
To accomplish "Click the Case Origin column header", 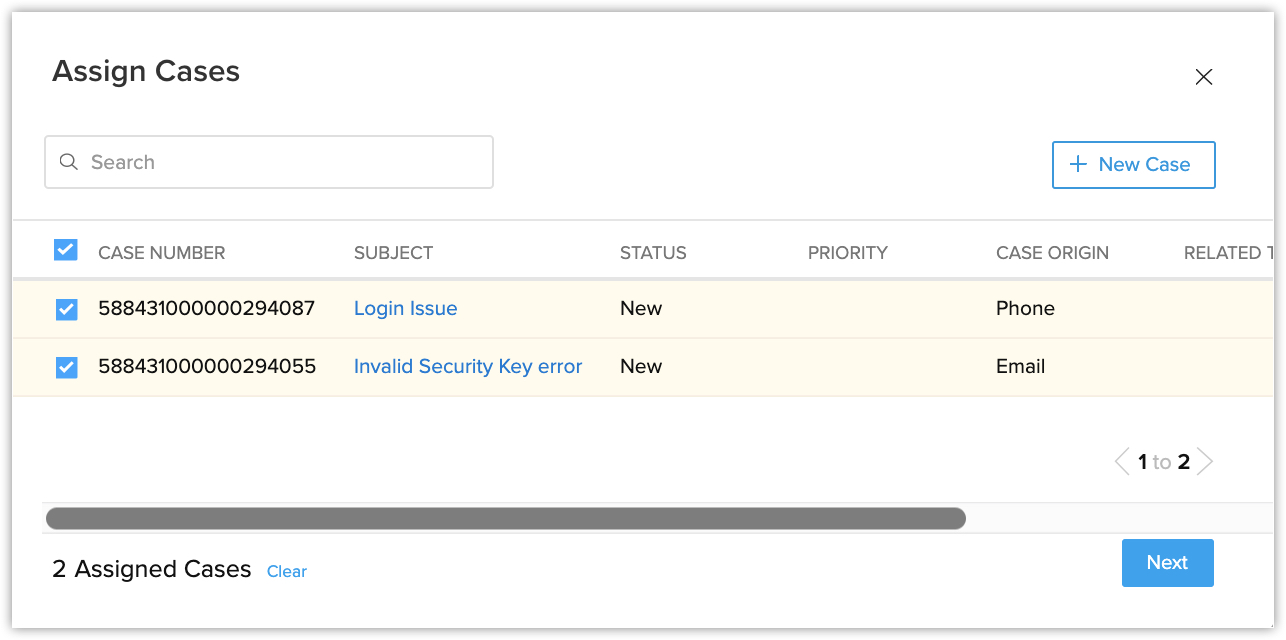I will 1052,253.
